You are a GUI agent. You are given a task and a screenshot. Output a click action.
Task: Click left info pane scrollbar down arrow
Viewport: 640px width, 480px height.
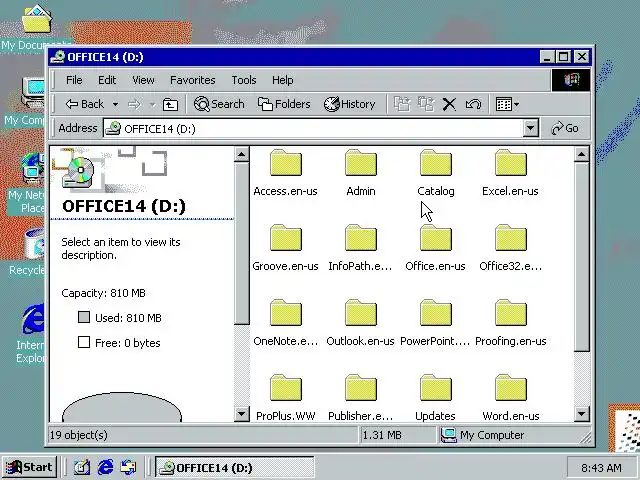click(x=242, y=415)
